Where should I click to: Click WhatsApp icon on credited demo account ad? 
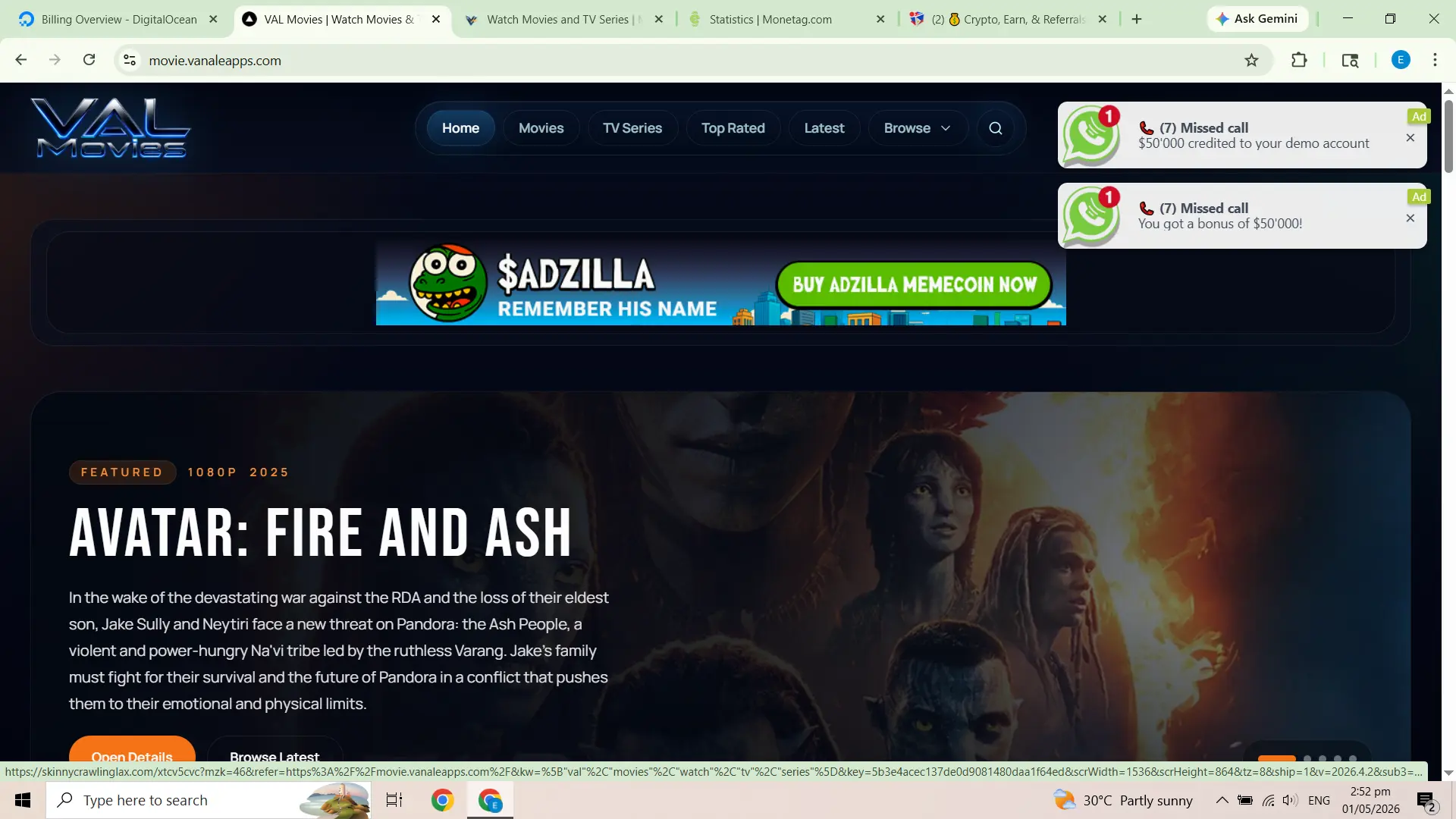[1091, 135]
